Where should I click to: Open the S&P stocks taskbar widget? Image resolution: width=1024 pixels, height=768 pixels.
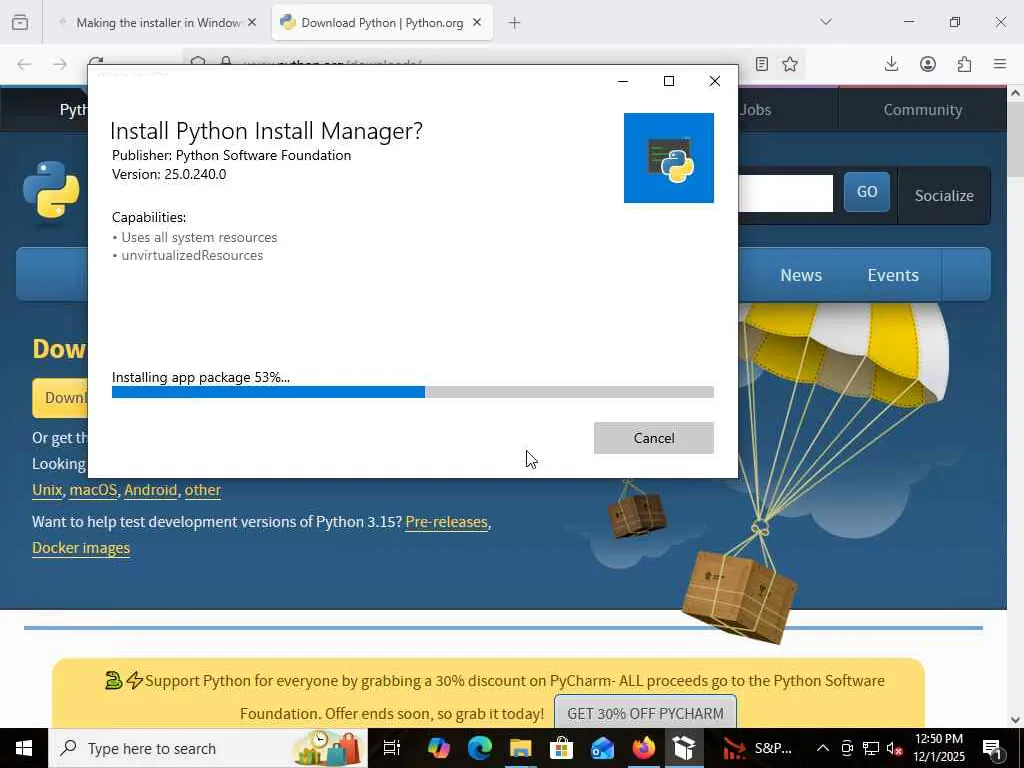[x=756, y=748]
